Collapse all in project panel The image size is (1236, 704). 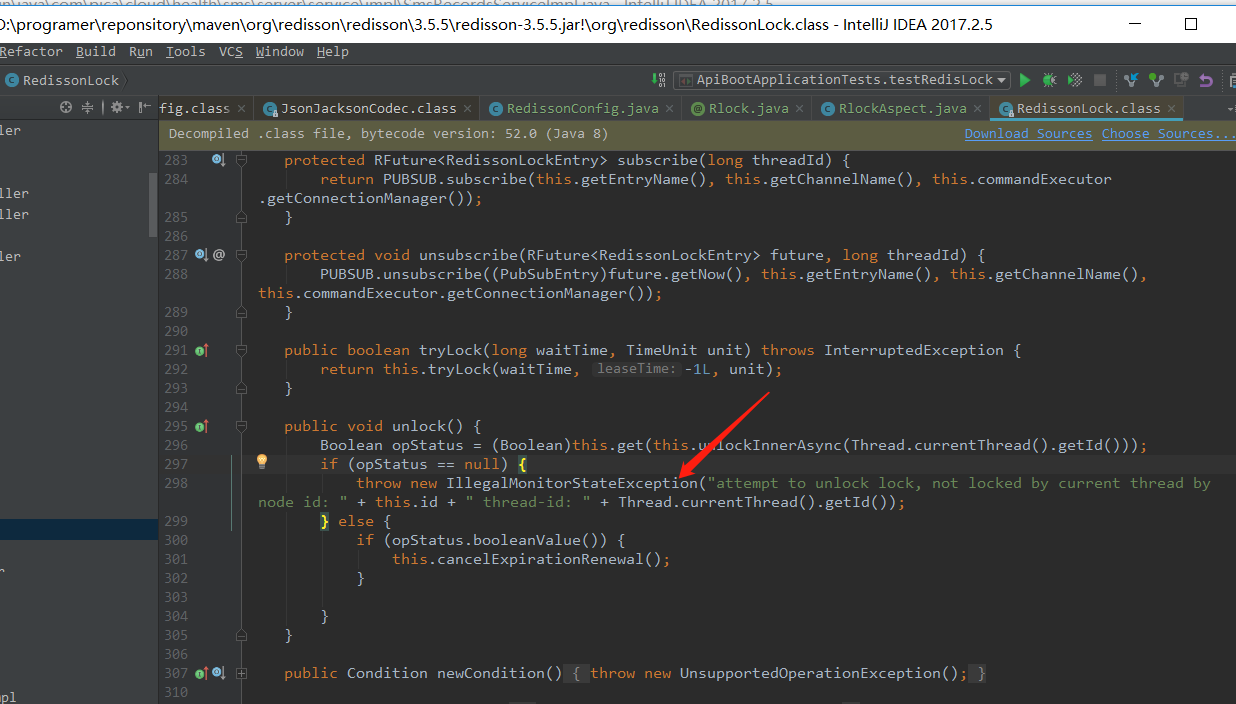(88, 107)
